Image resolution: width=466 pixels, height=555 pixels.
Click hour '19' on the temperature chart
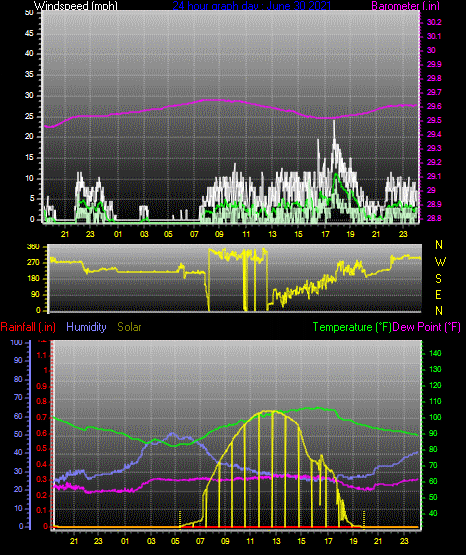pyautogui.click(x=353, y=541)
